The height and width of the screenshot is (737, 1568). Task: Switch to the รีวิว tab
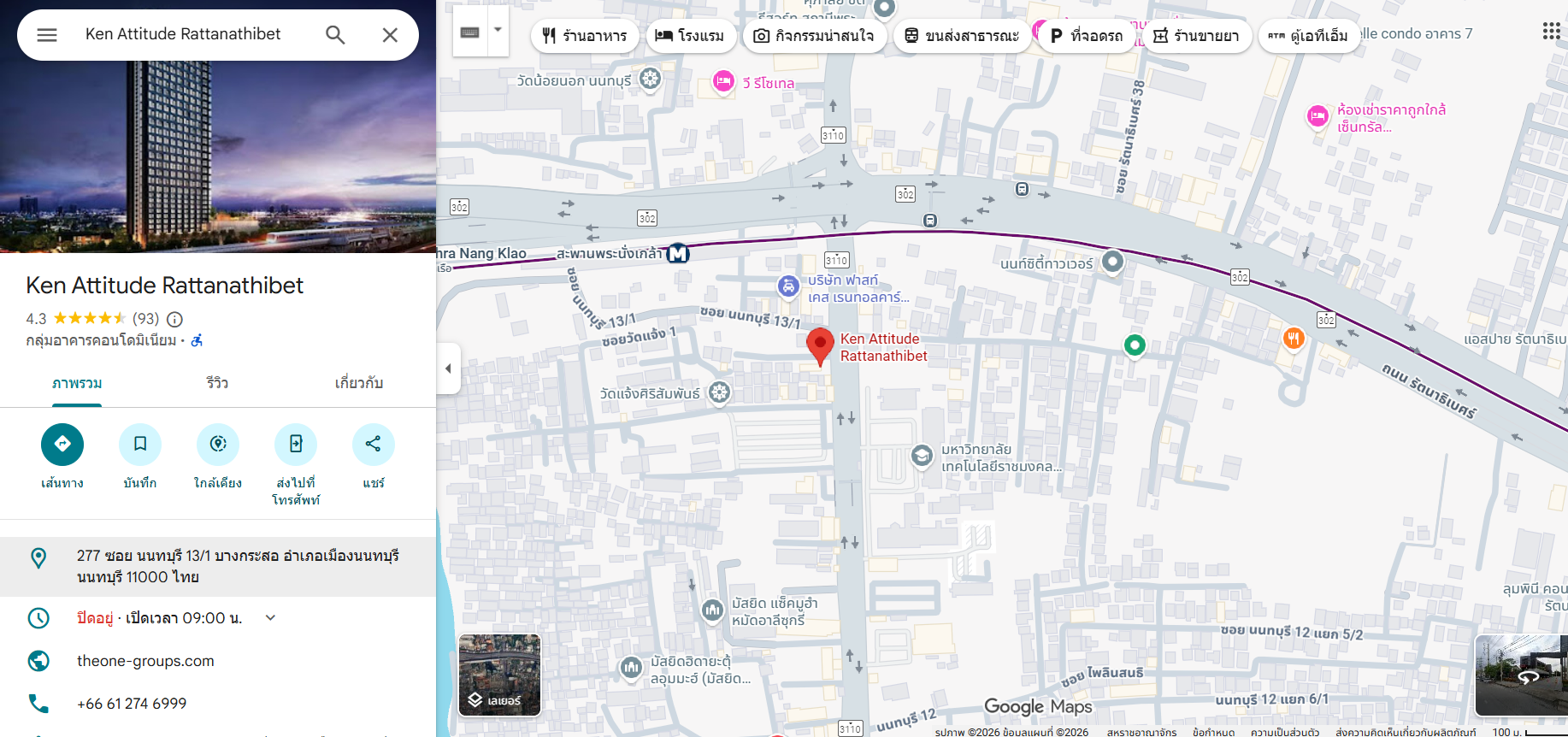217,383
